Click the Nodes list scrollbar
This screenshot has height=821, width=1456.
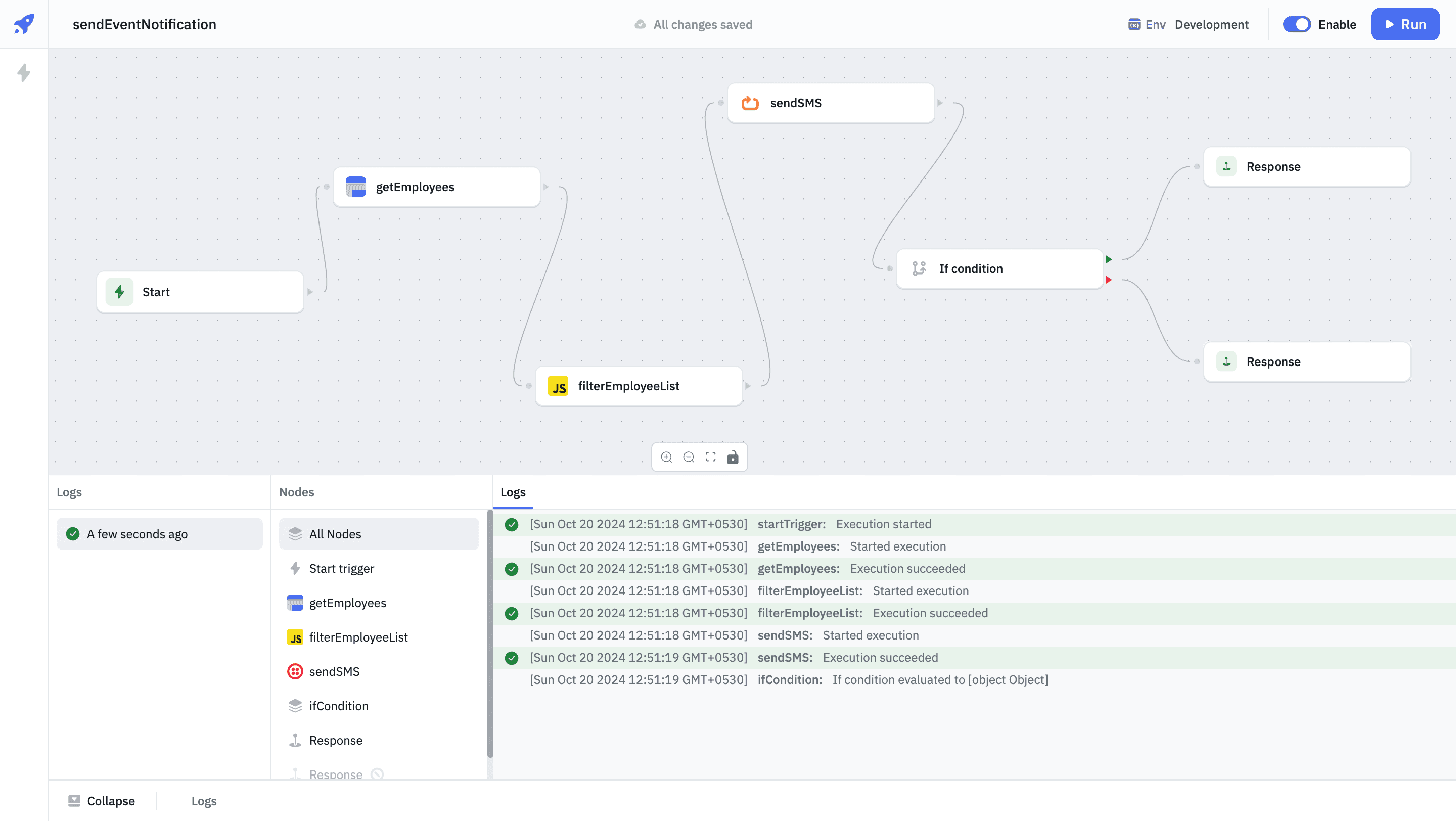pos(490,633)
